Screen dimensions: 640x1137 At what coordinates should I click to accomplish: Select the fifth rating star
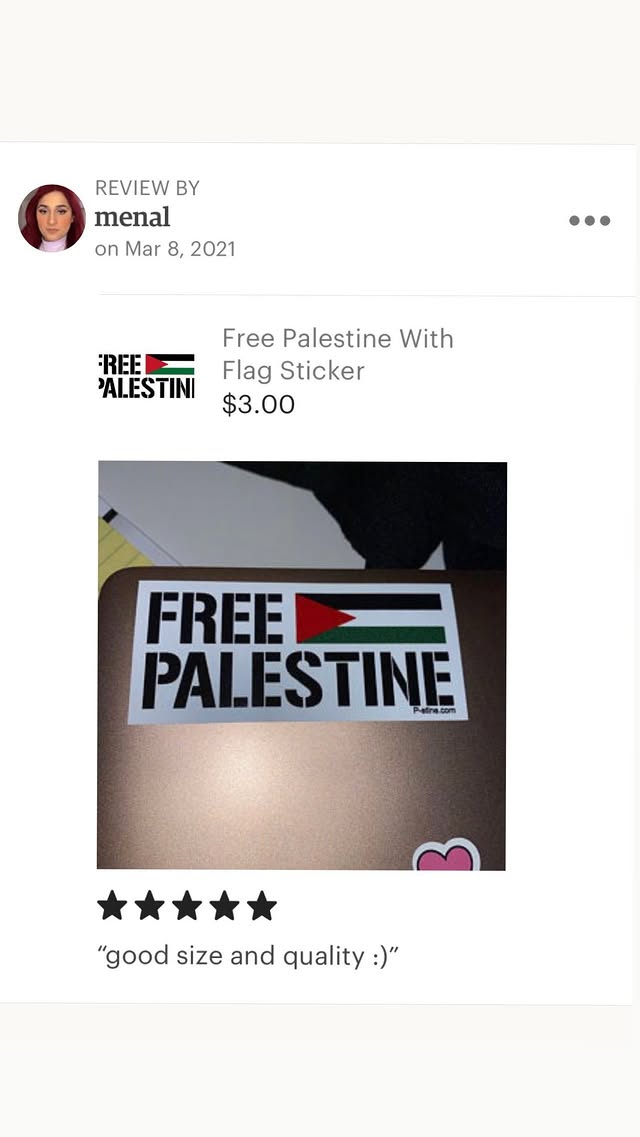(x=262, y=906)
